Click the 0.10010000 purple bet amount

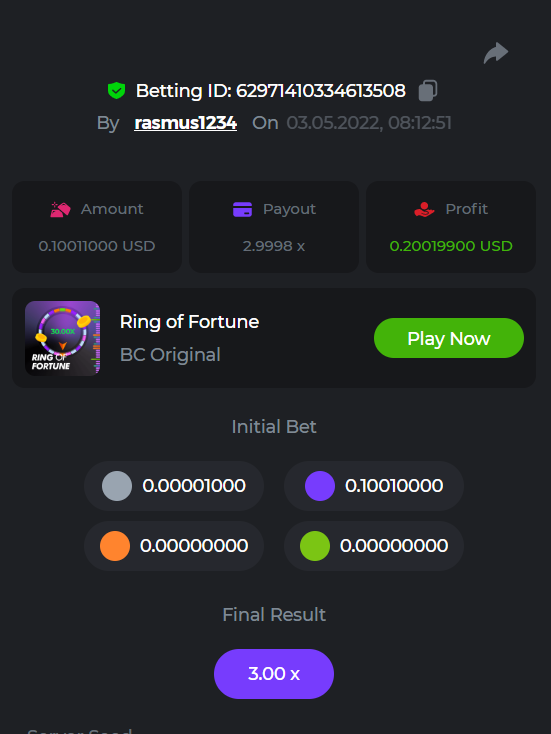tap(394, 486)
